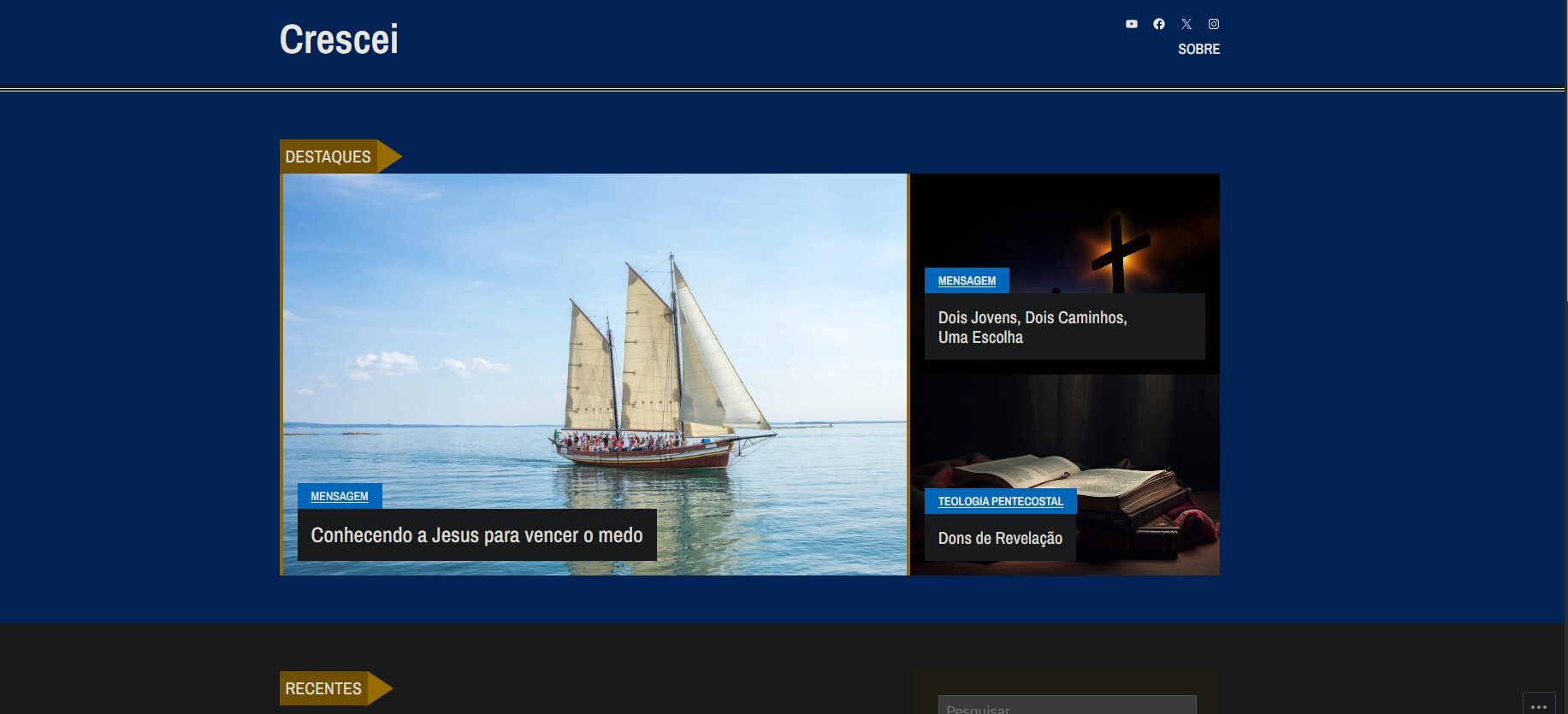Open post Dois Jovens, Dois Caminhos, Uma Escolha
This screenshot has height=714, width=1568.
click(1033, 327)
